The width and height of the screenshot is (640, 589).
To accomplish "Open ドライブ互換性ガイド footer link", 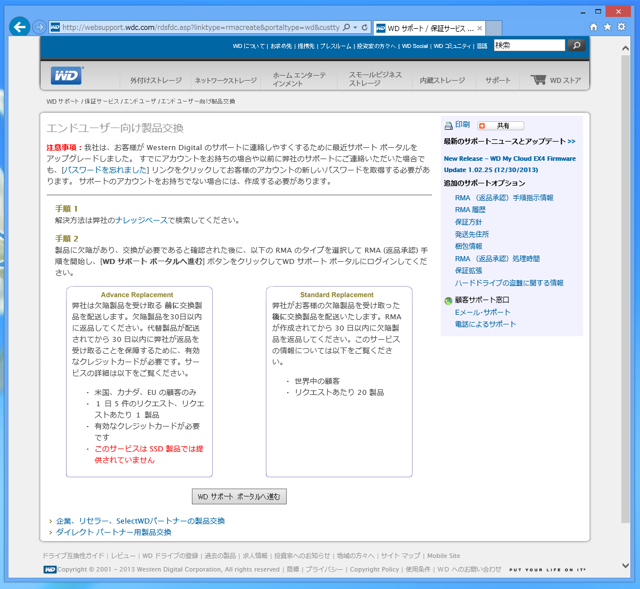I will [x=73, y=556].
